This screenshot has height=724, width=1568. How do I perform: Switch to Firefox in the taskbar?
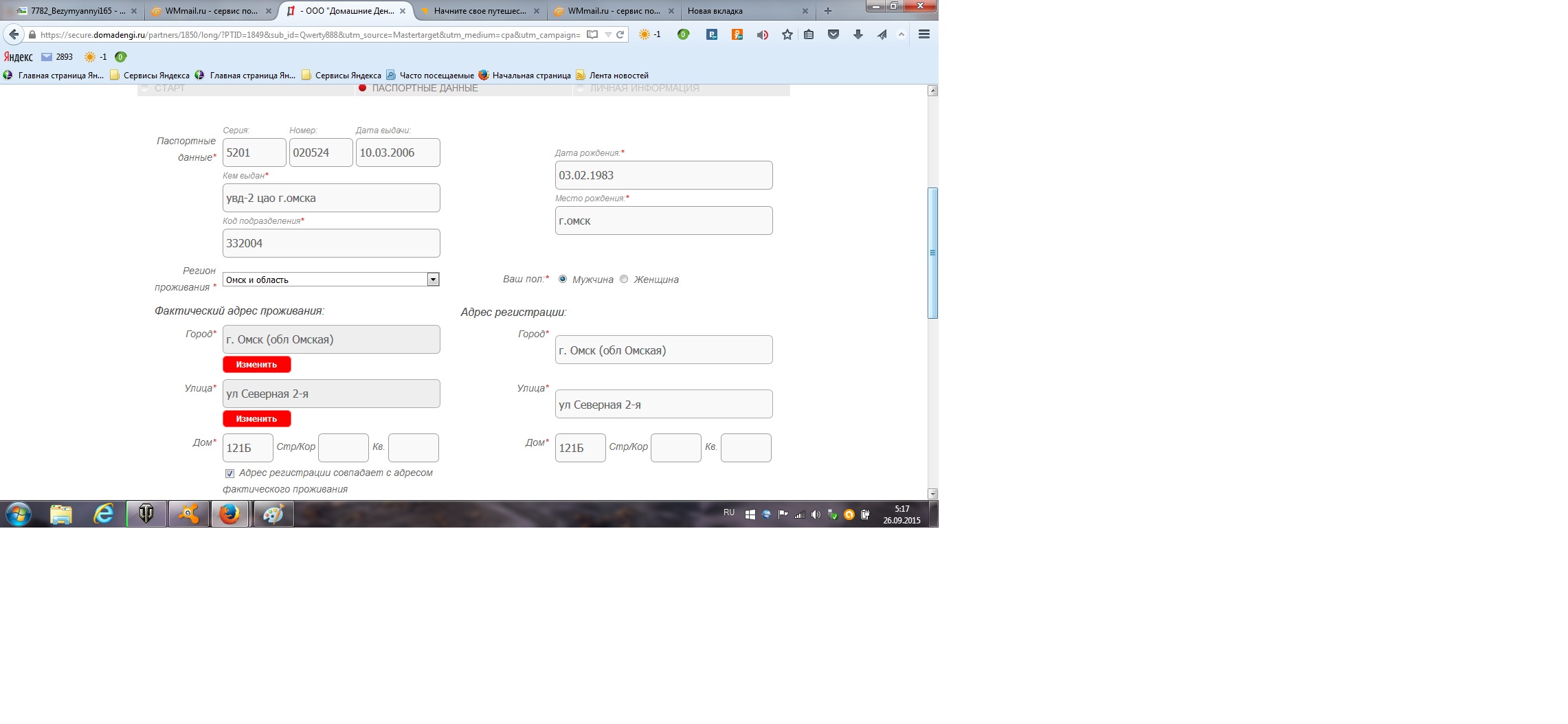(229, 514)
